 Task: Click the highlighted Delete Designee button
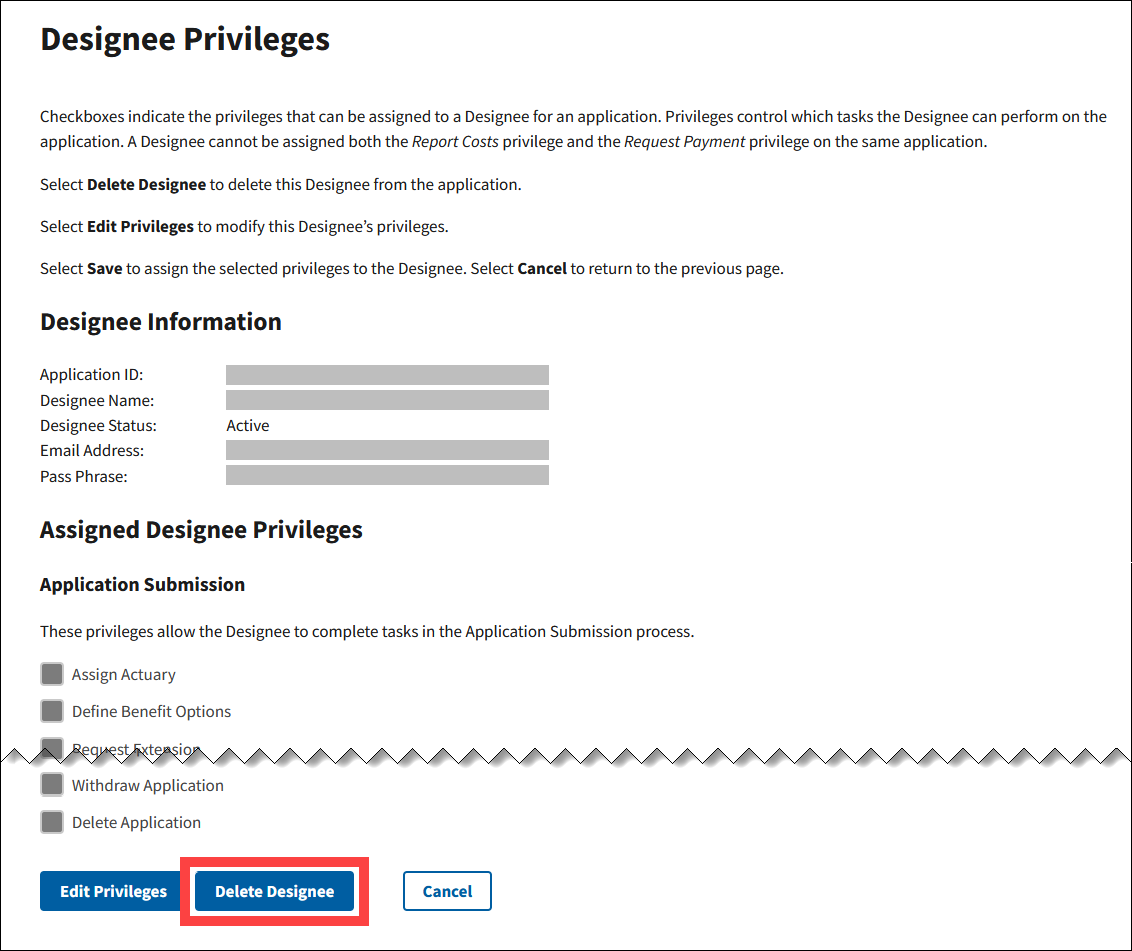click(x=274, y=891)
